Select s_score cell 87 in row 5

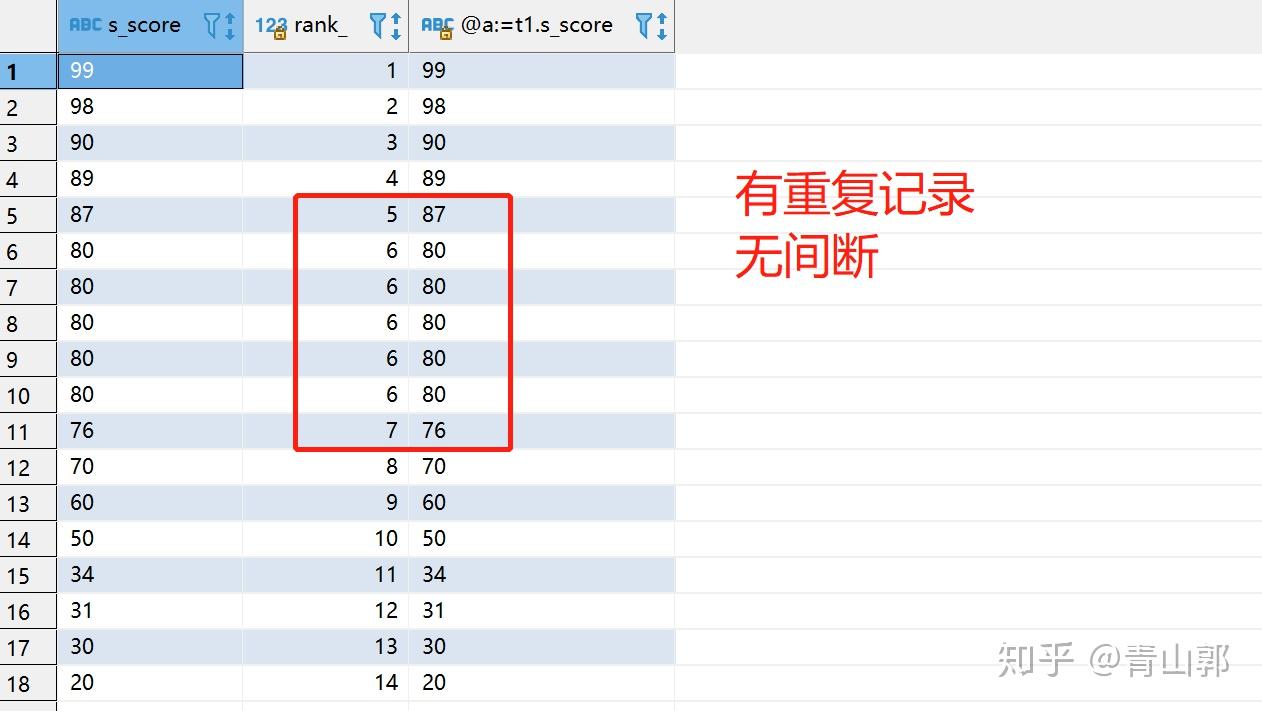tap(150, 215)
